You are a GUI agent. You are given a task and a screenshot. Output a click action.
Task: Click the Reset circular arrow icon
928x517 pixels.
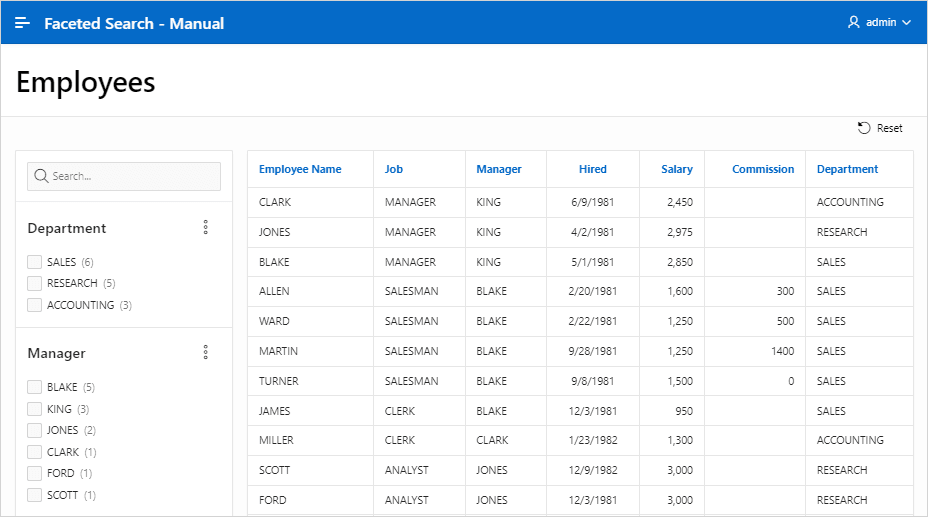(x=864, y=128)
